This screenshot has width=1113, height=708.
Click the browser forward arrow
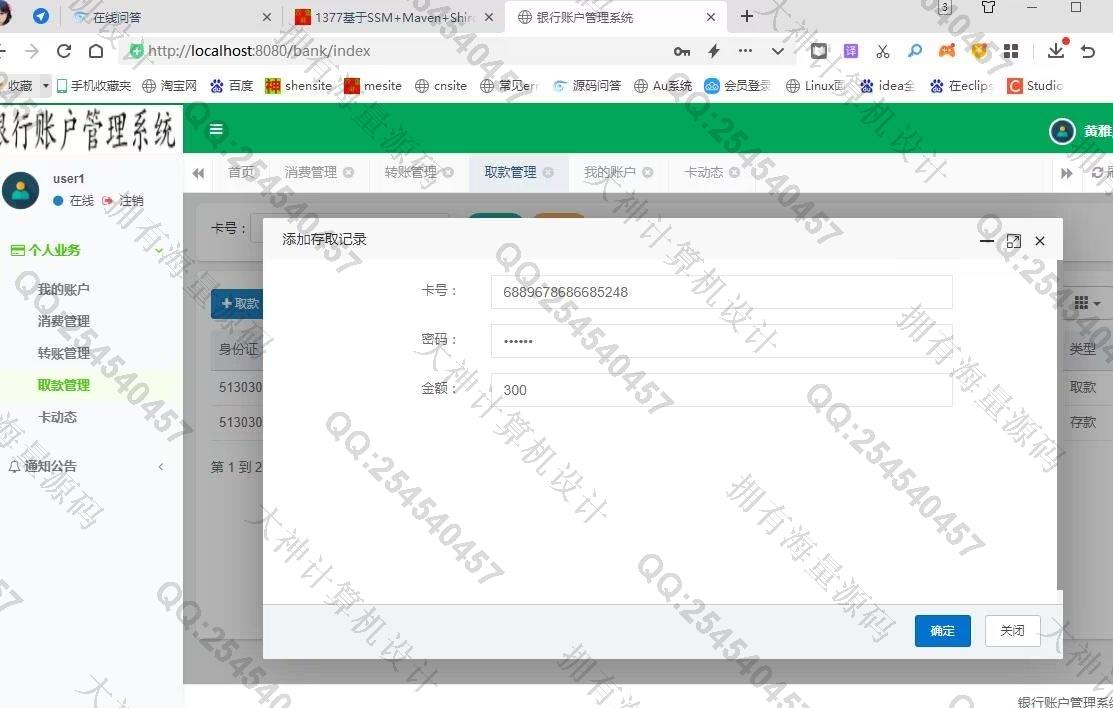click(32, 50)
